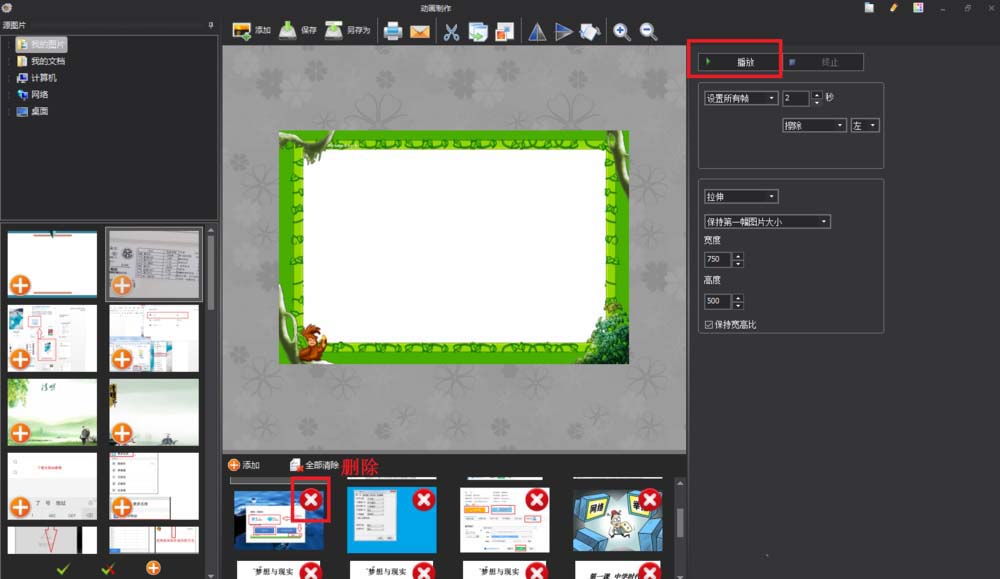The height and width of the screenshot is (579, 1000).
Task: Select the scissors cut tool
Action: (451, 31)
